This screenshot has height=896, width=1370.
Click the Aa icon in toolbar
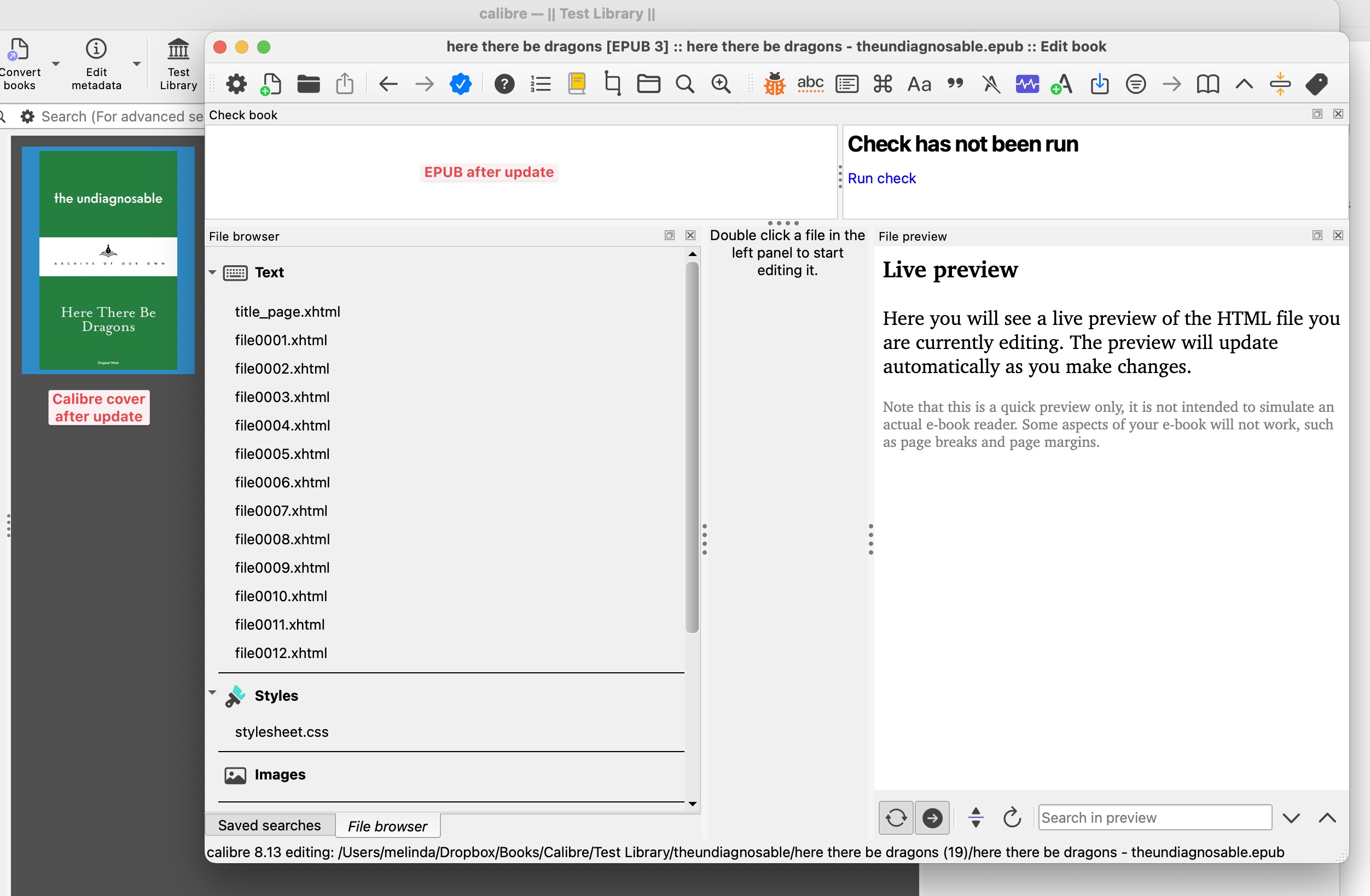tap(919, 85)
